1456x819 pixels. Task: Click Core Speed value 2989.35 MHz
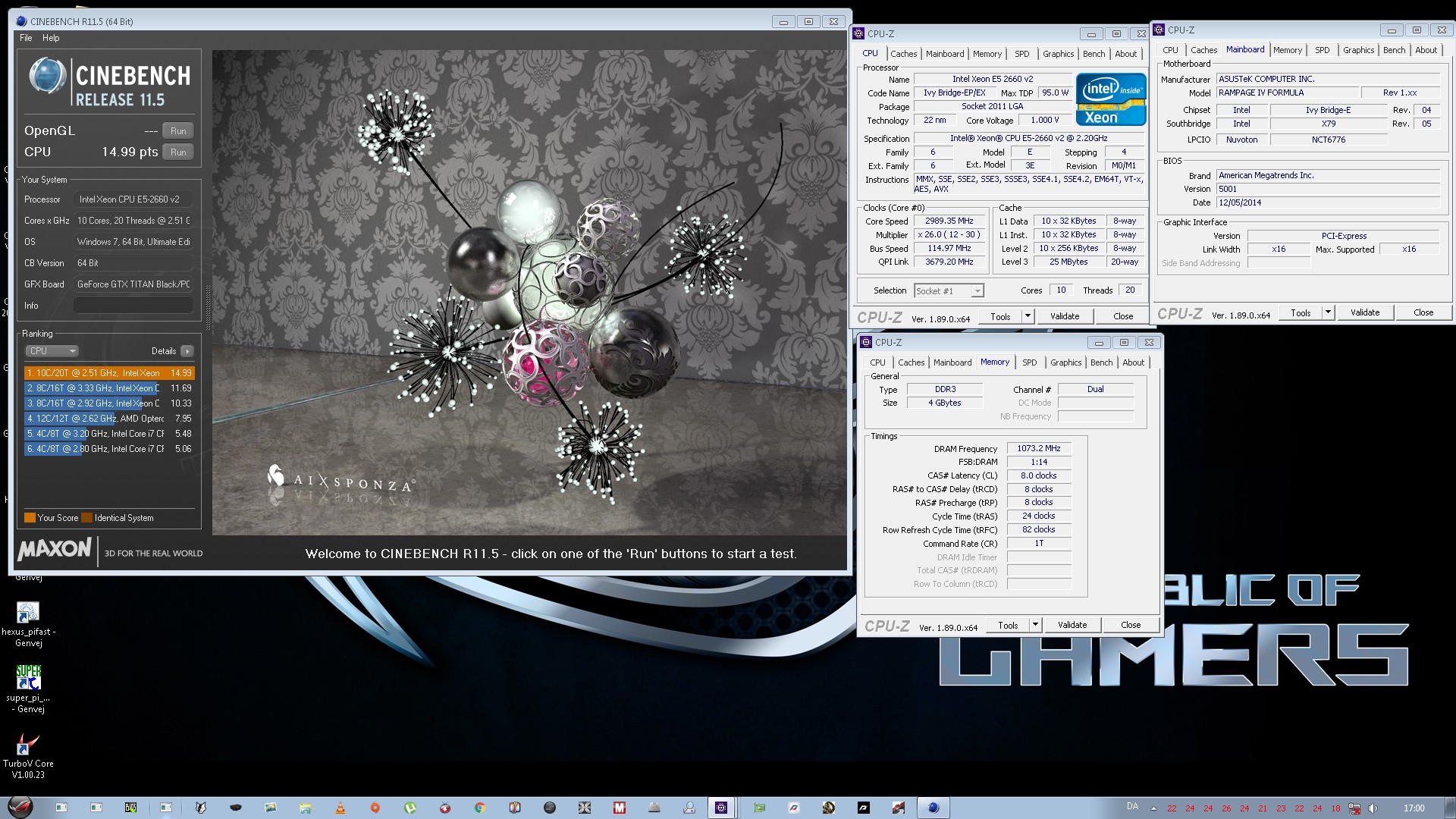[x=949, y=221]
